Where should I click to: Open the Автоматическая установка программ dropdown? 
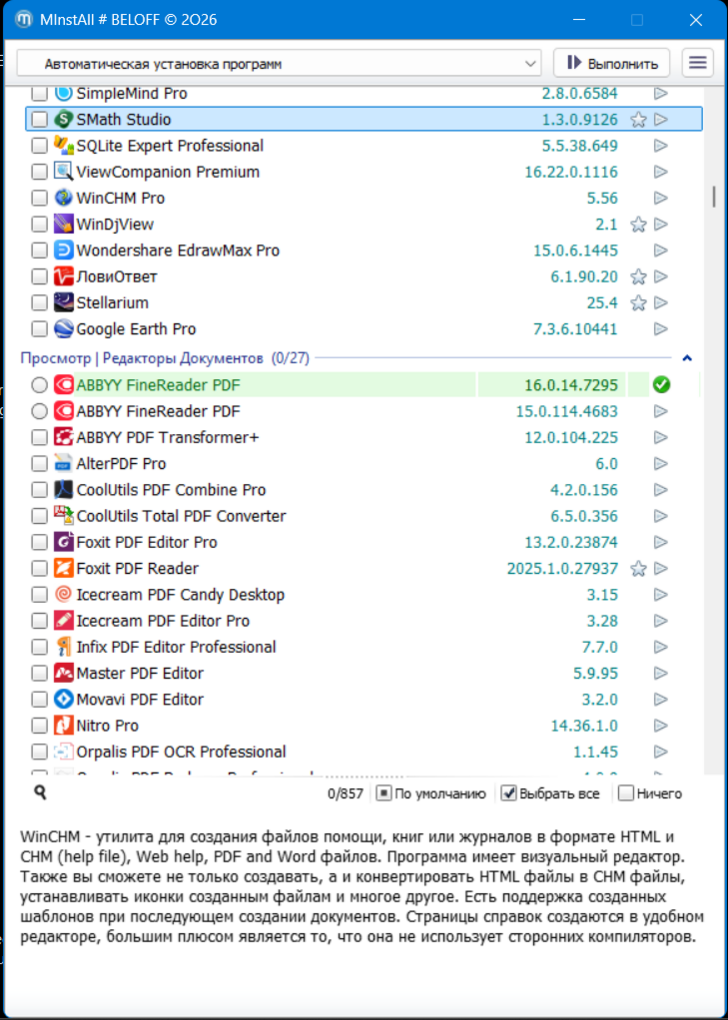[x=279, y=64]
